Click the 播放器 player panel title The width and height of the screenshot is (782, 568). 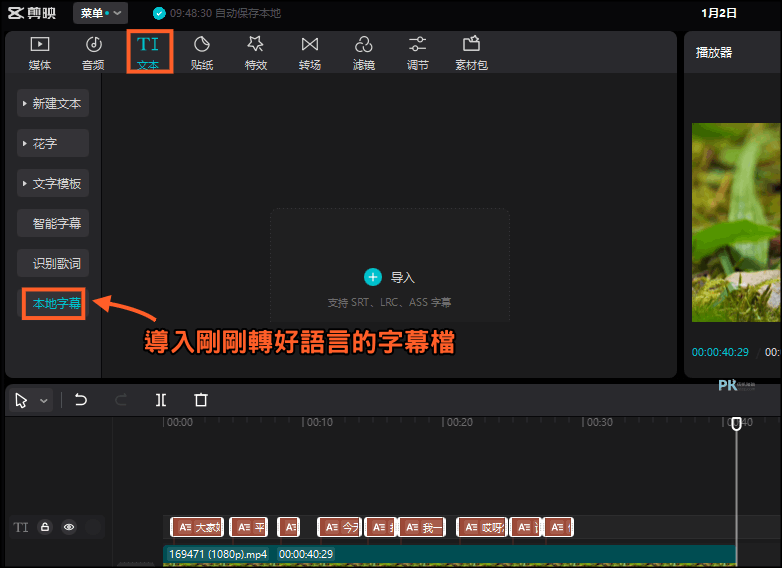(x=714, y=52)
